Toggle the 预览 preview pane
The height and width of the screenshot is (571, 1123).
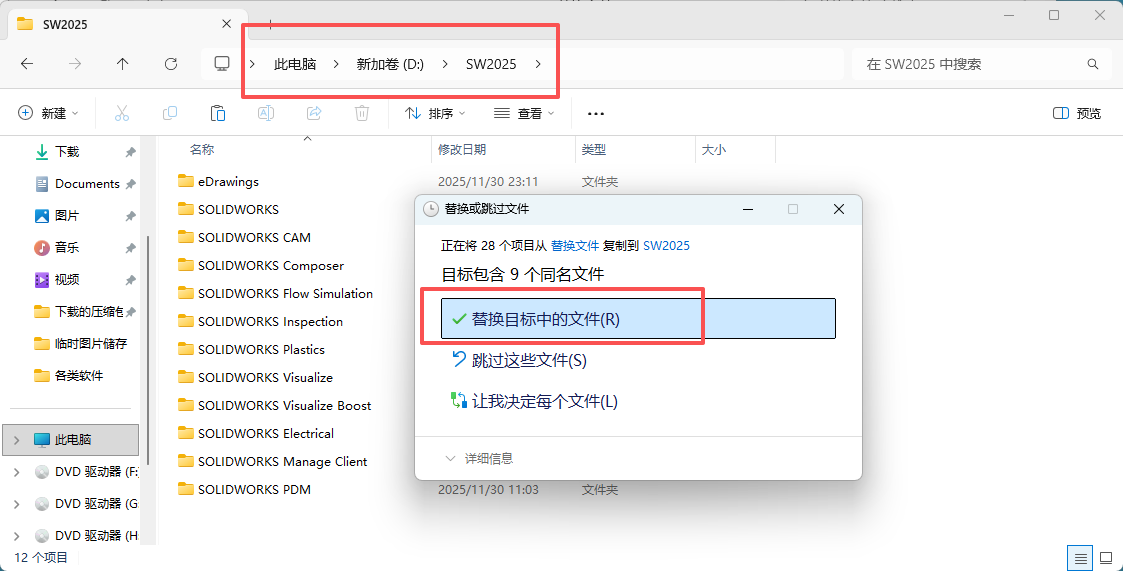pos(1077,113)
